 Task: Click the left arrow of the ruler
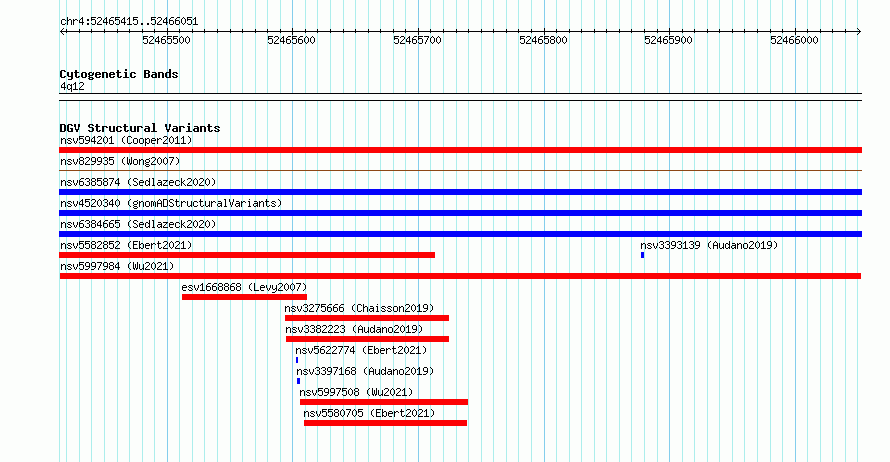coord(62,32)
